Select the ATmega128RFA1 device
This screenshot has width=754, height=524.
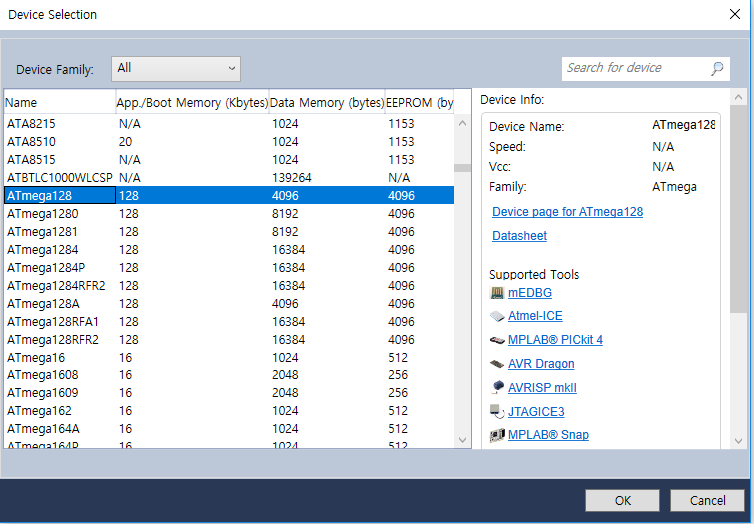229,322
